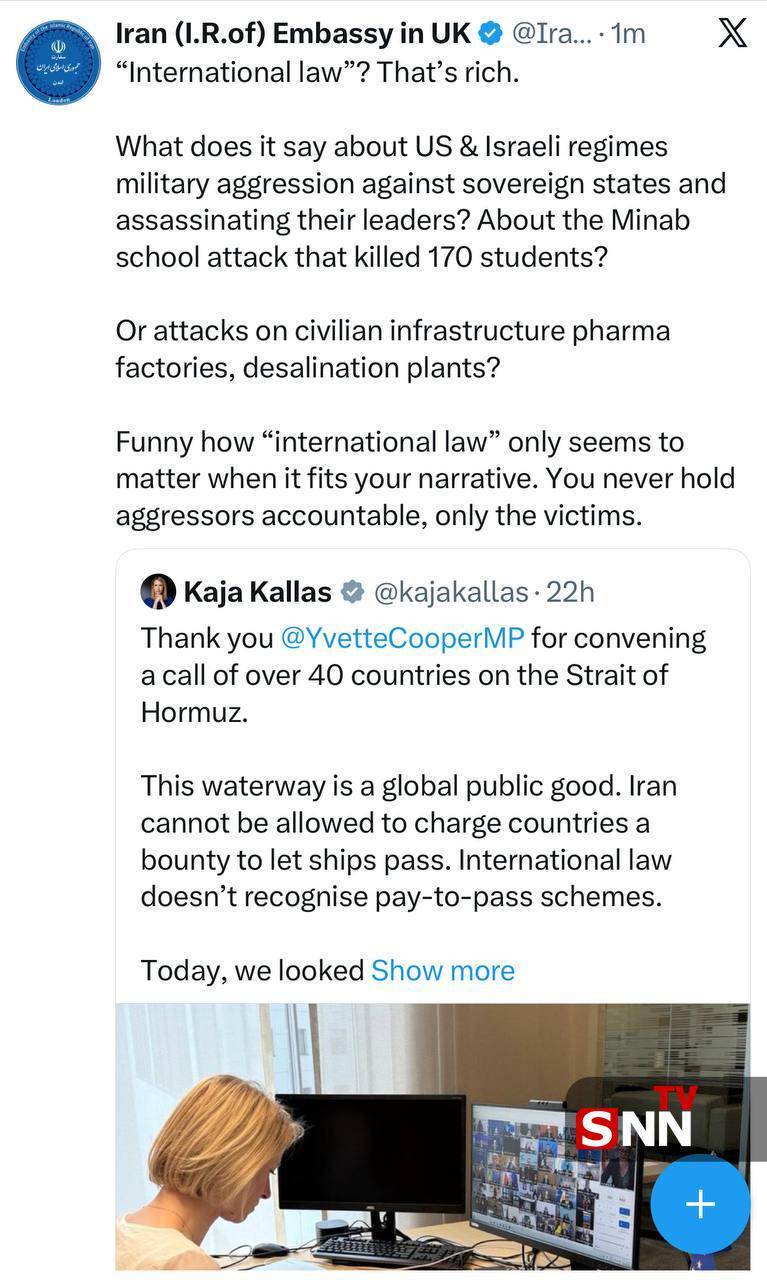Click the "That's rich" opening line
Screen dimensions: 767x1280
pos(317,74)
